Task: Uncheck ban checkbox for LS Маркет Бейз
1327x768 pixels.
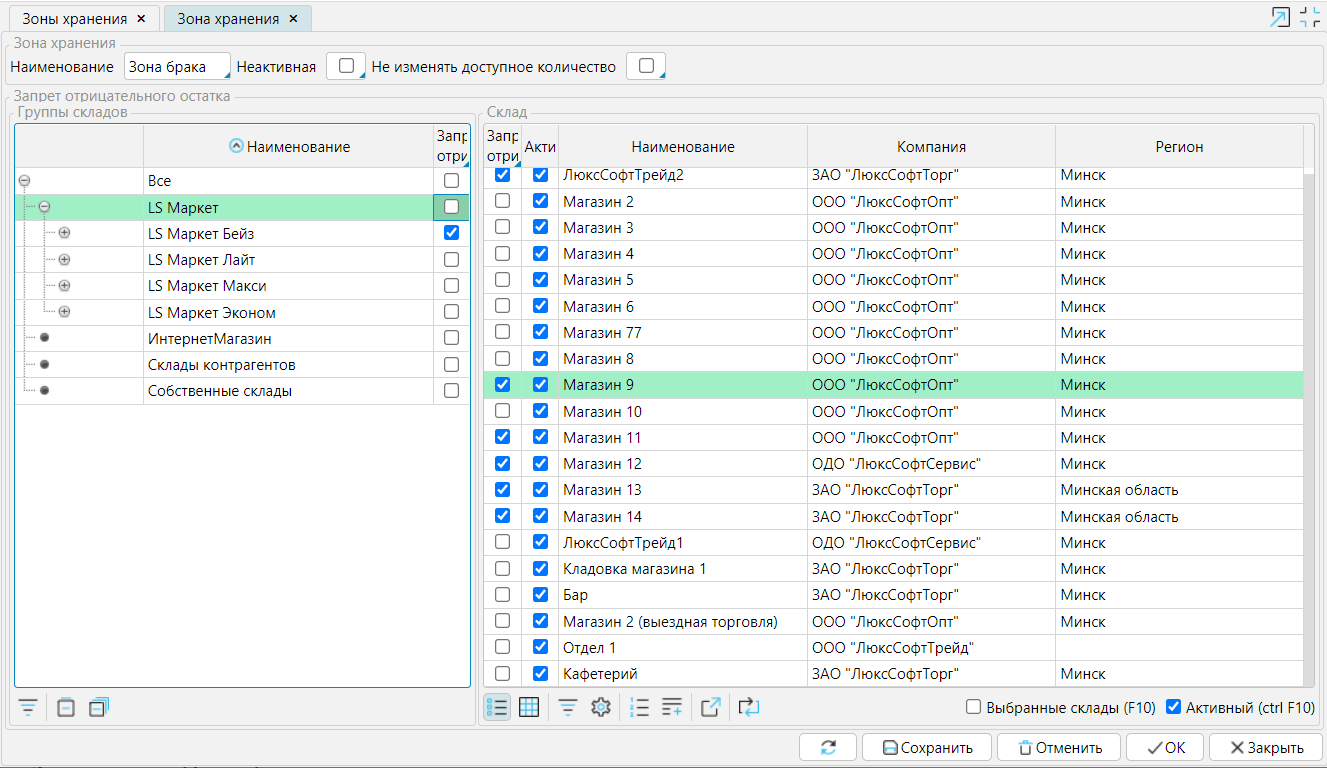Action: click(x=451, y=233)
